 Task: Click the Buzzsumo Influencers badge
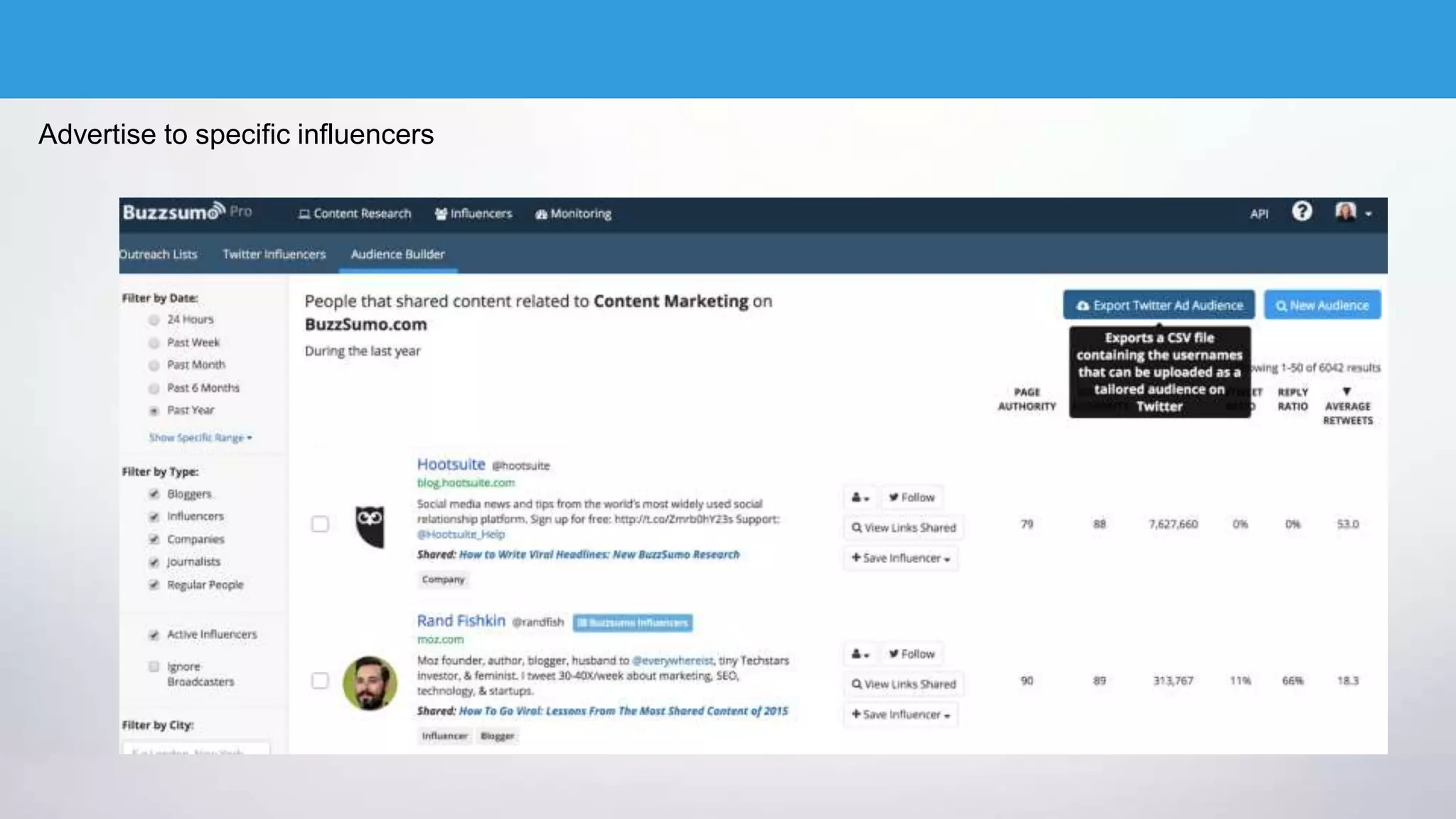(x=633, y=623)
